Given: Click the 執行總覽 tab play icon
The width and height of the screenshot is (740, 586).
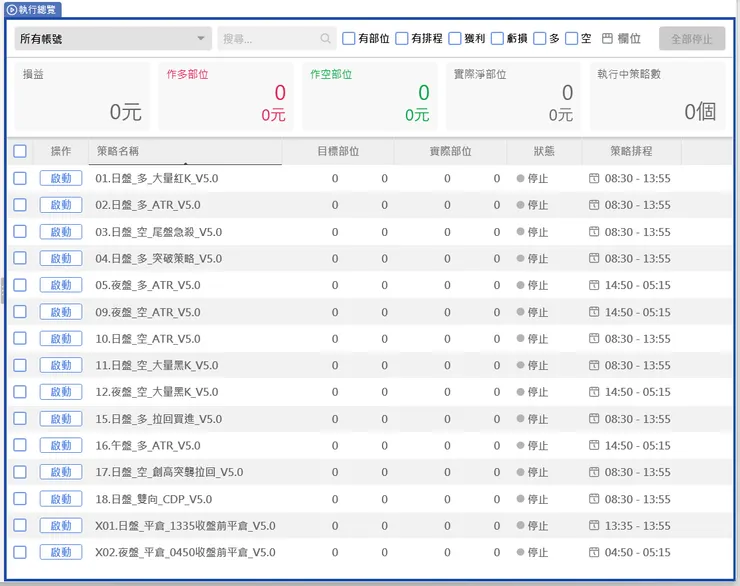Looking at the screenshot, I should [x=12, y=9].
